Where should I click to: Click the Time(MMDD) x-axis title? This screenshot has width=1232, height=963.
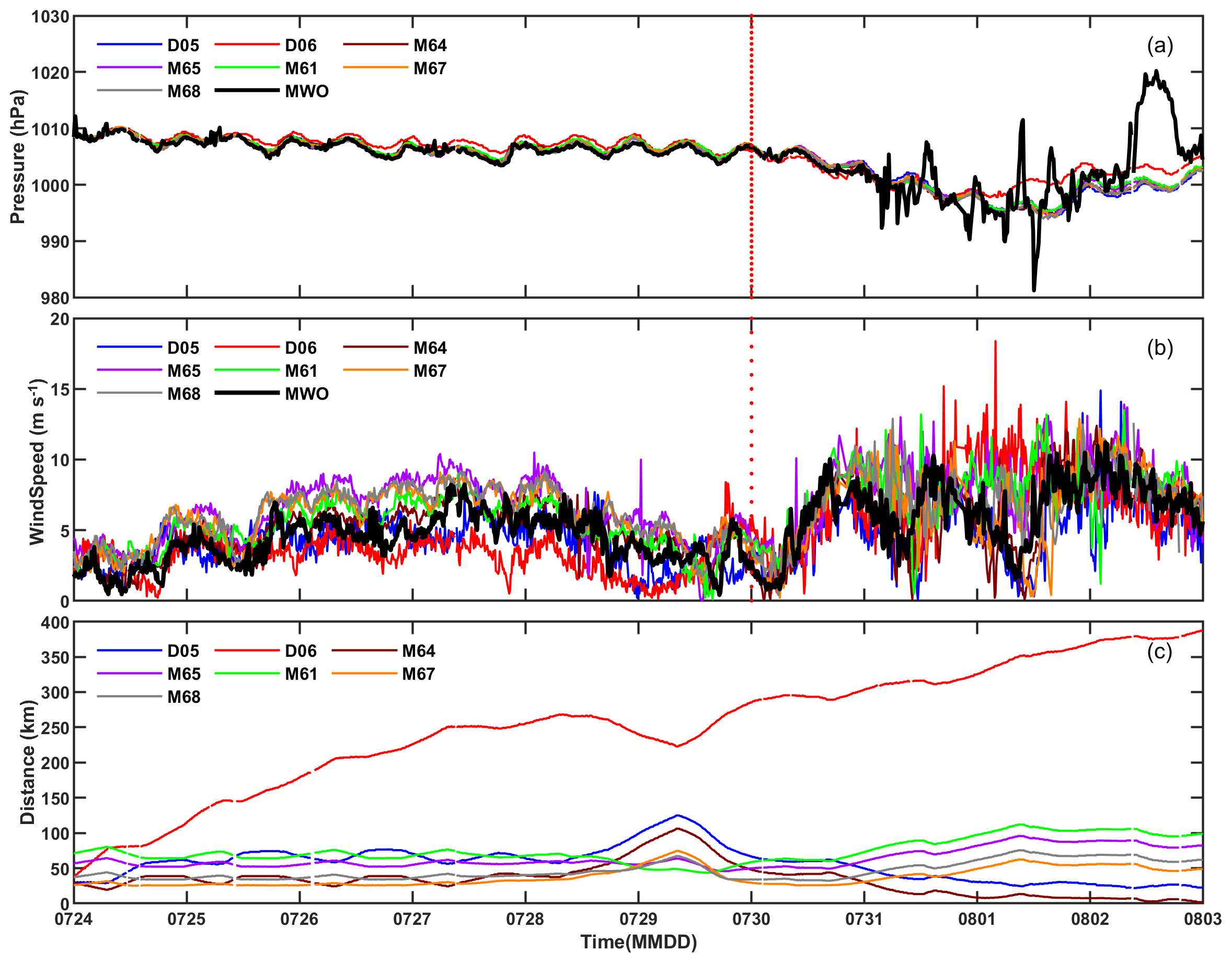point(639,942)
